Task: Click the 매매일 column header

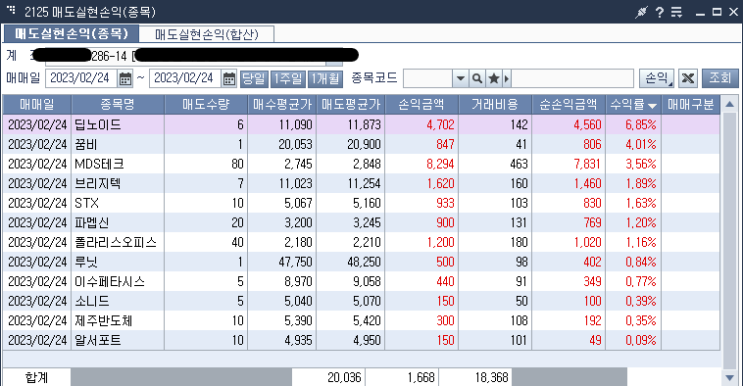Action: [37, 105]
